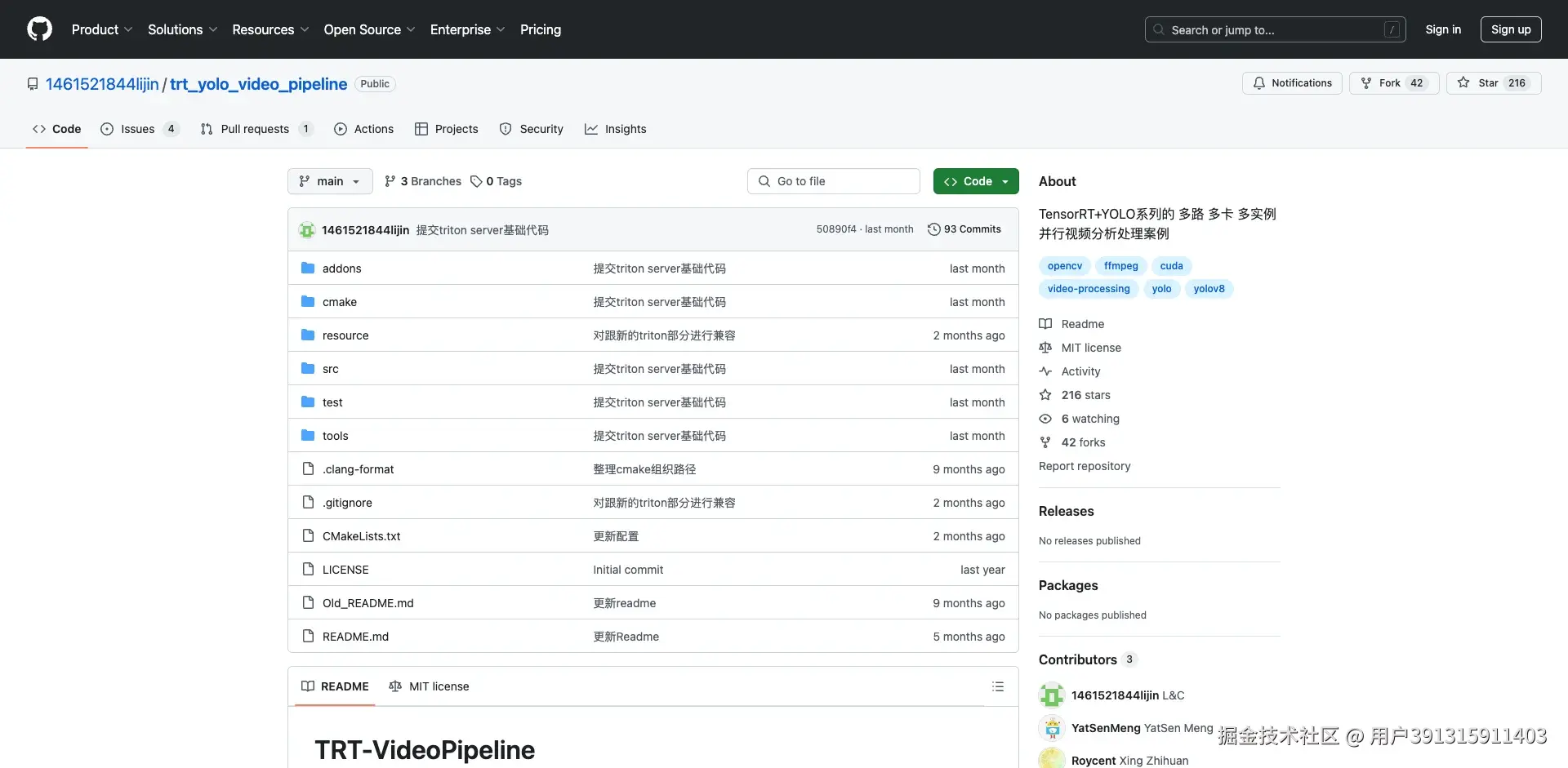1568x768 pixels.
Task: Click the Go to file search field
Action: pos(834,181)
